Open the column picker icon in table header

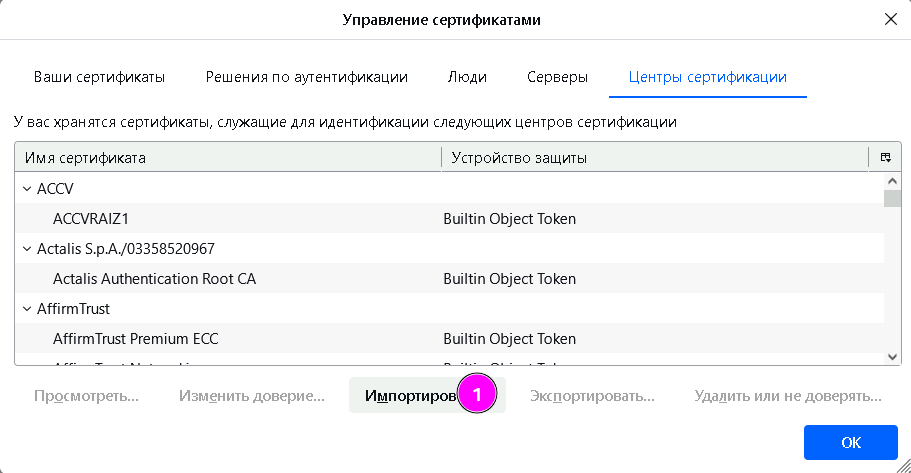(x=885, y=158)
